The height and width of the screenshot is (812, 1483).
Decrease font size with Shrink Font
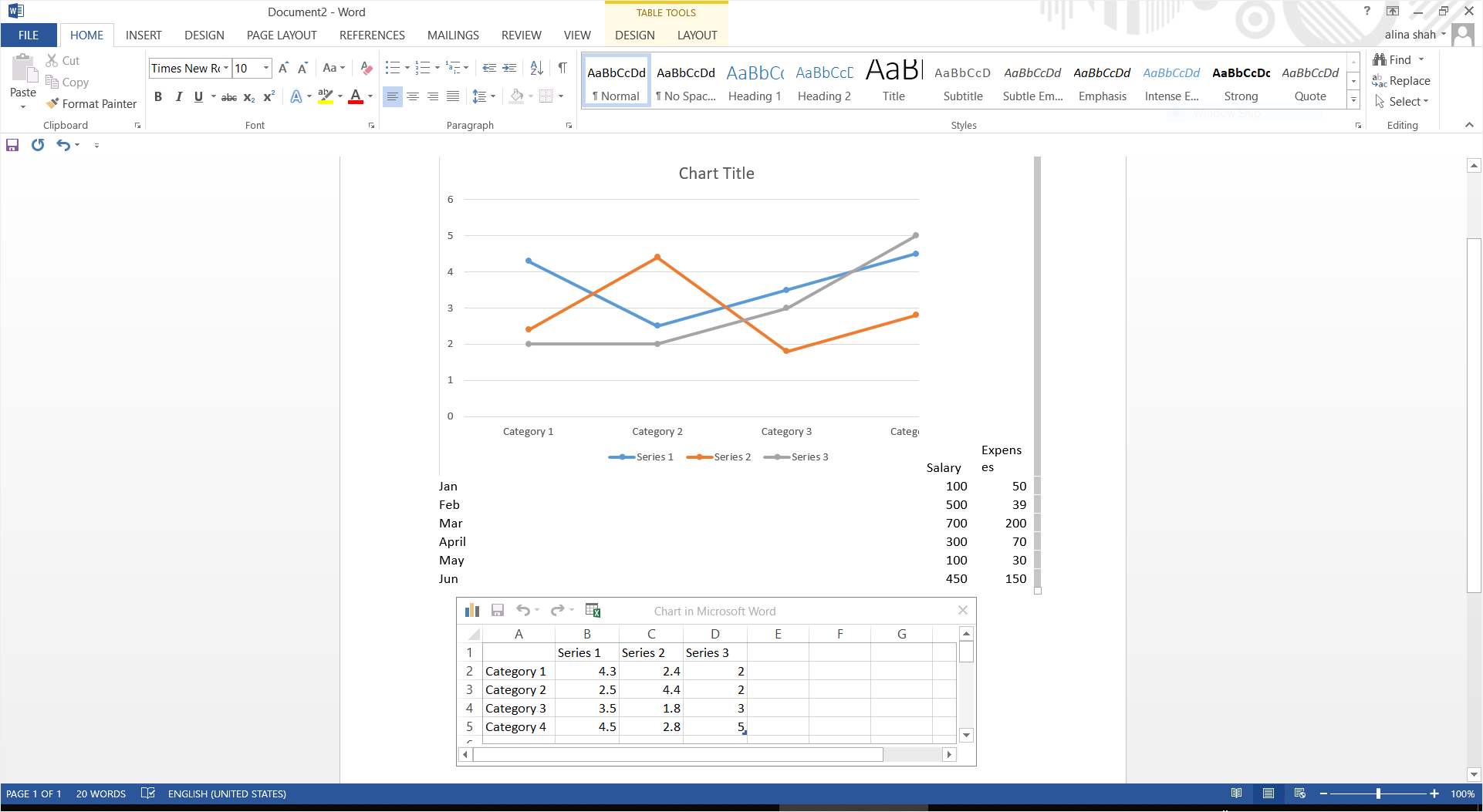(x=302, y=68)
